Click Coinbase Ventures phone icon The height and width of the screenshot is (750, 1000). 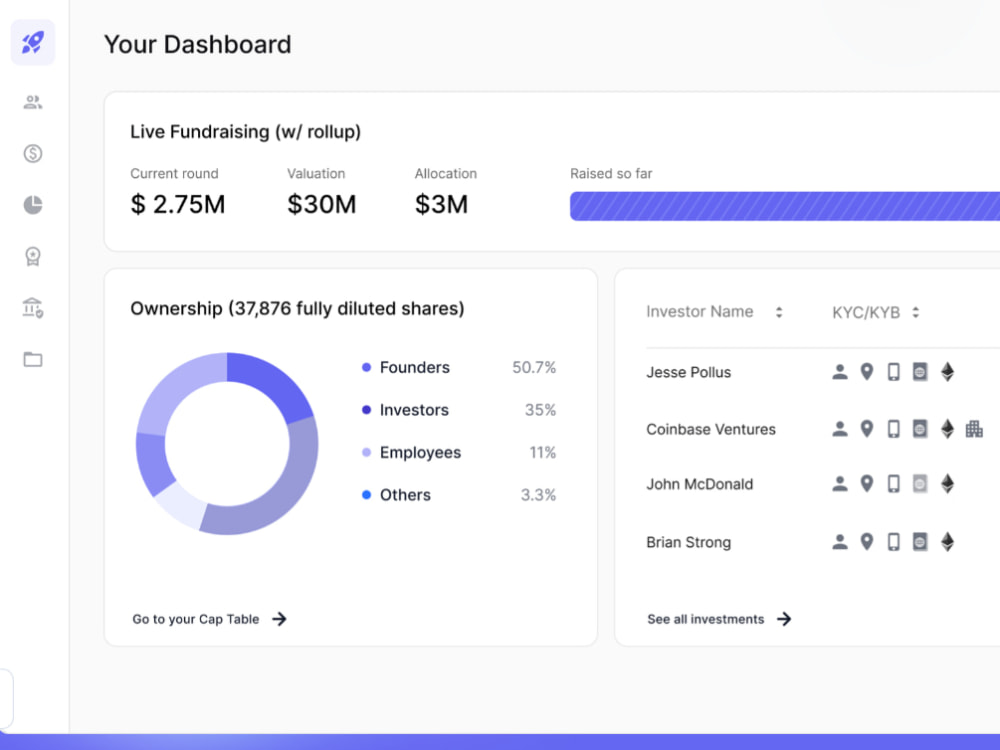point(893,429)
